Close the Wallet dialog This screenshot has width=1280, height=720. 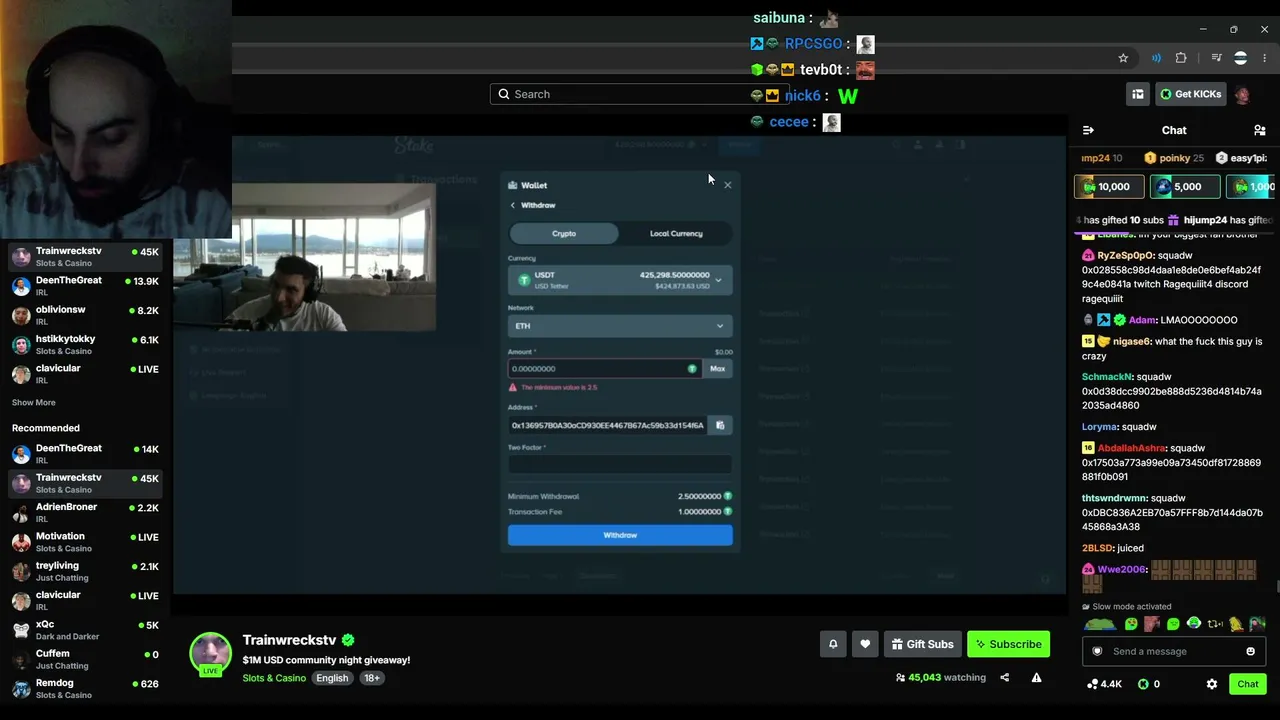728,185
